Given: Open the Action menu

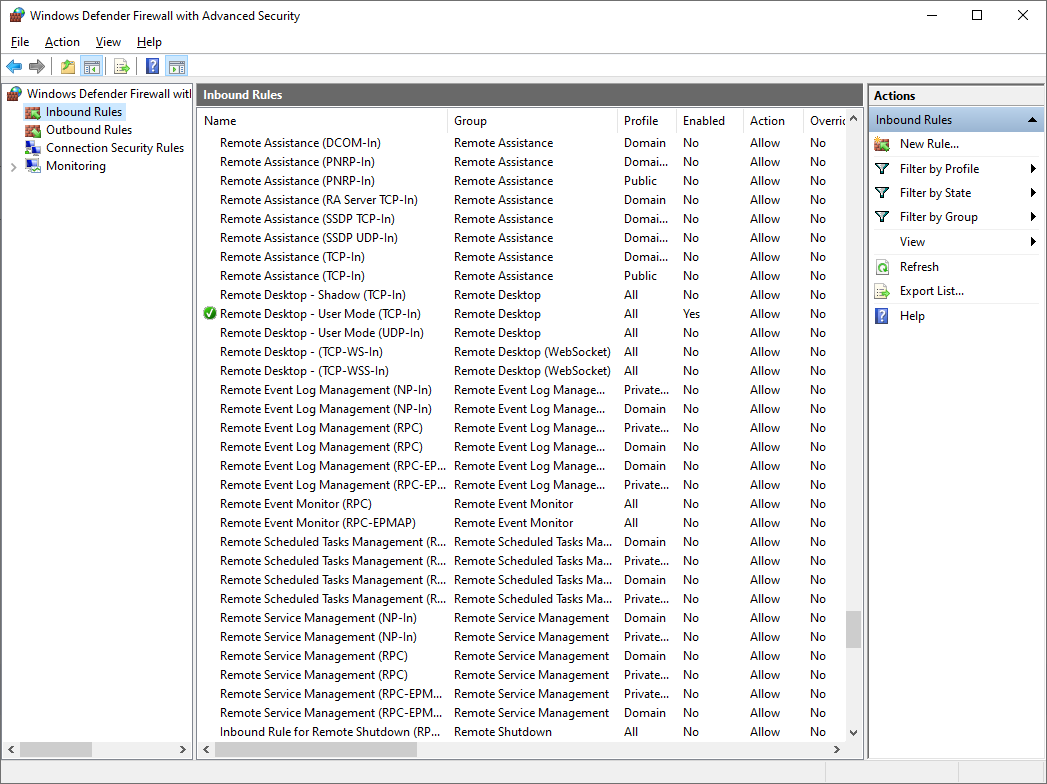Looking at the screenshot, I should (x=62, y=42).
